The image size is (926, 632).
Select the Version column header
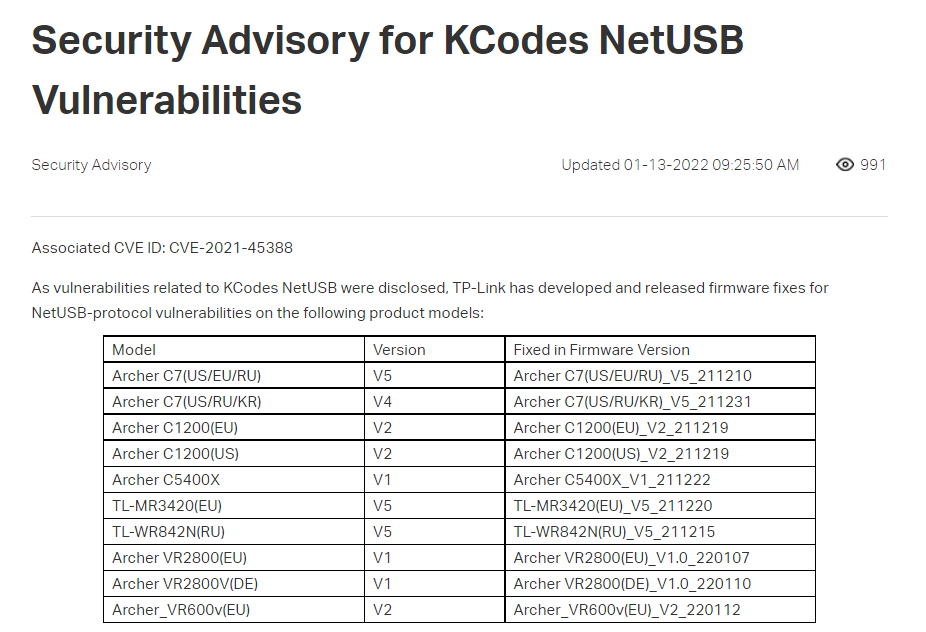[435, 349]
